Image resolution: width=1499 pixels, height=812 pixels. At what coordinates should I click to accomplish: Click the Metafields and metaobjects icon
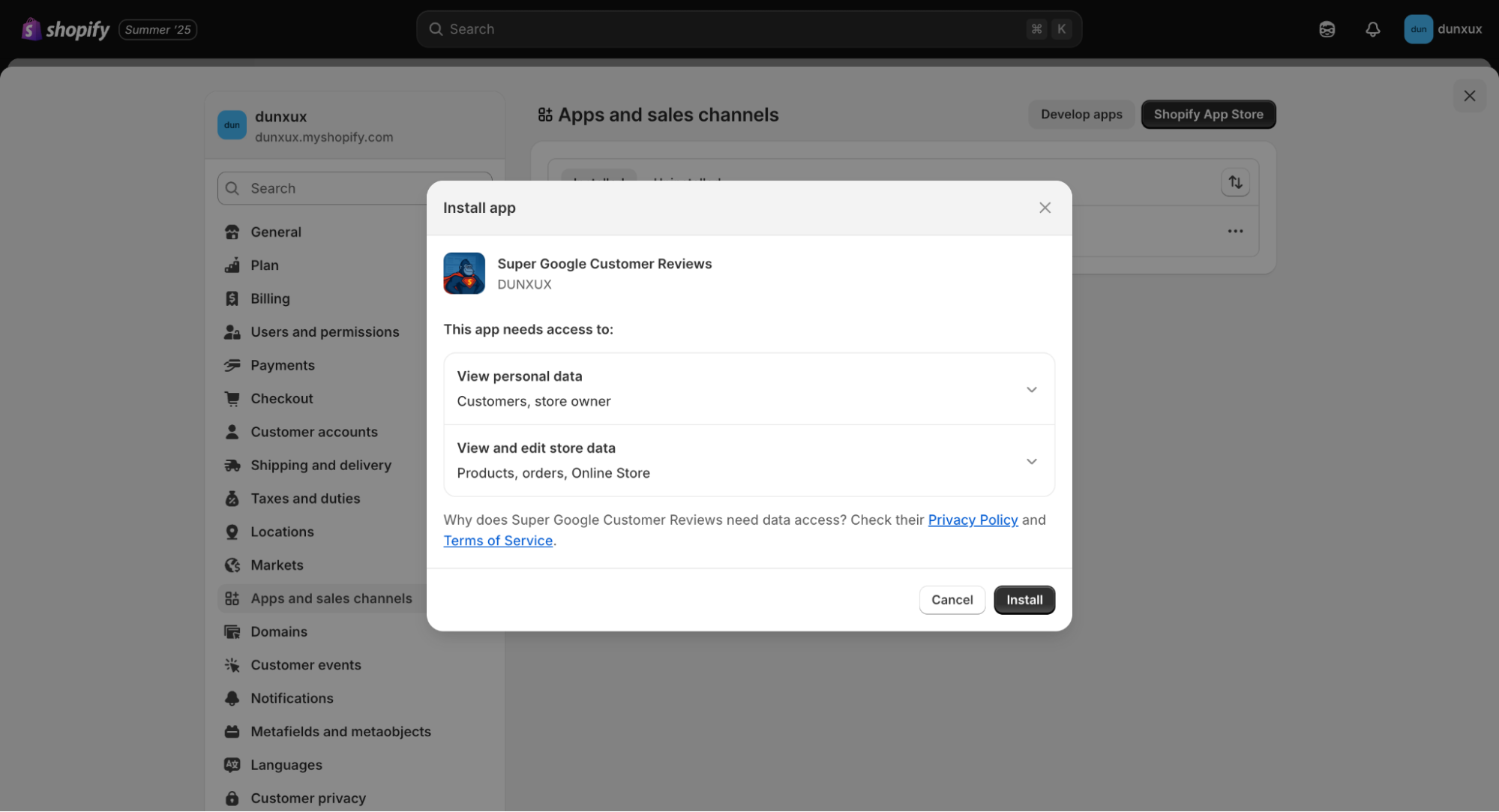click(232, 732)
